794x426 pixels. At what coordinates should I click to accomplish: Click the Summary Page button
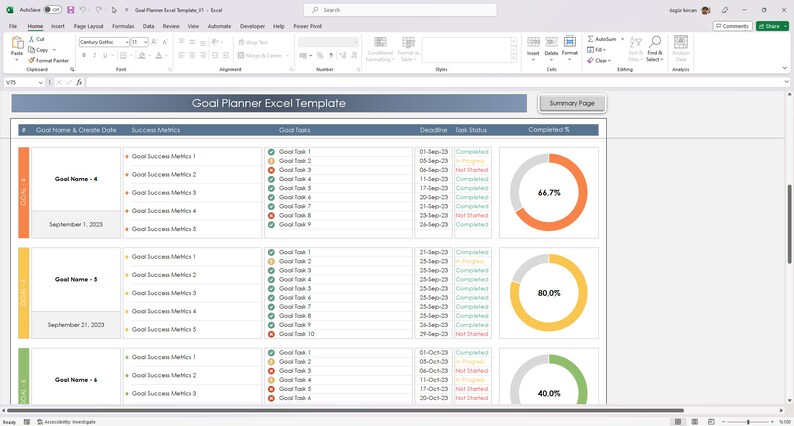(x=572, y=103)
